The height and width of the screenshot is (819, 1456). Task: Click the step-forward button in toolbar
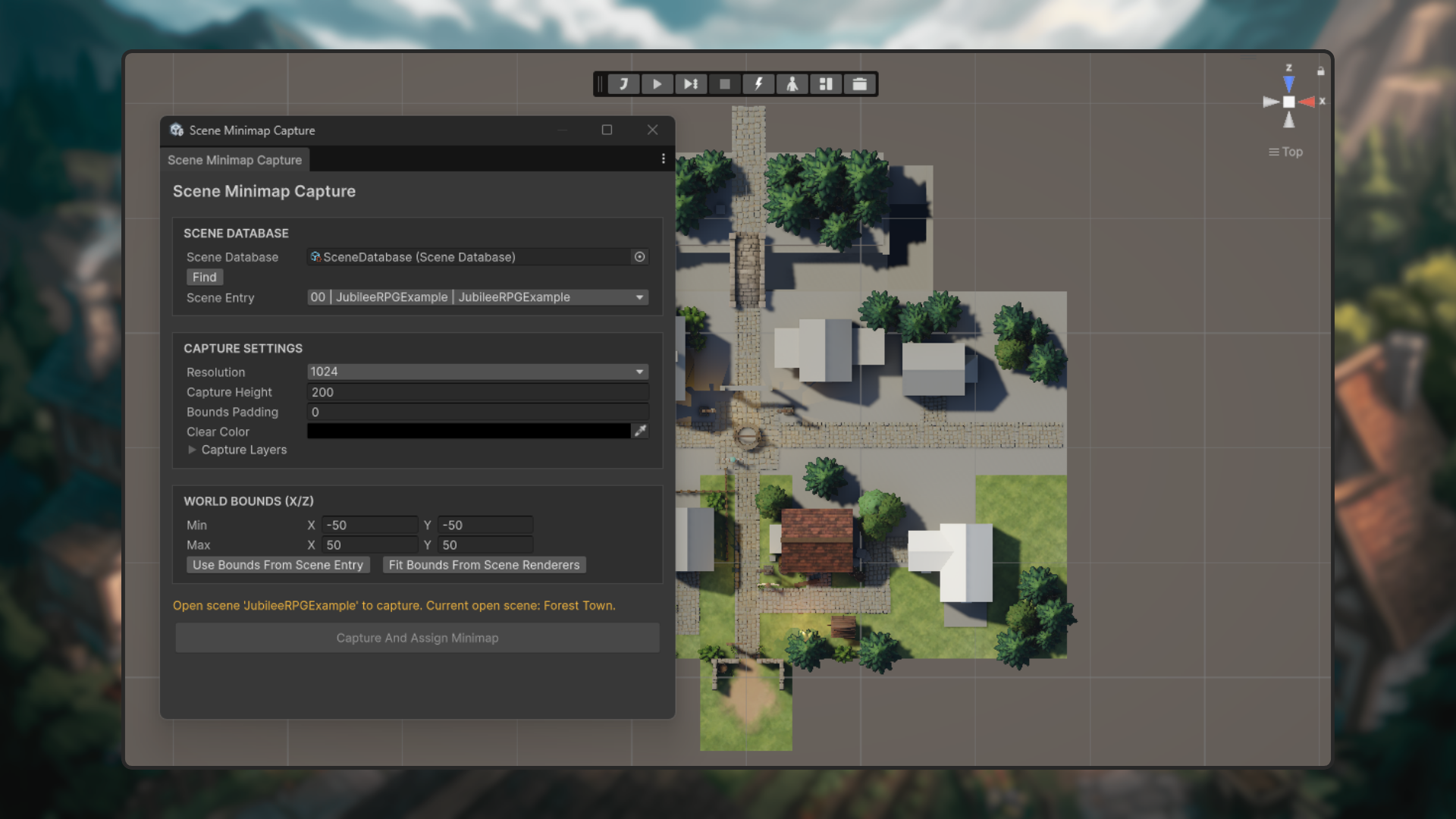pos(691,84)
